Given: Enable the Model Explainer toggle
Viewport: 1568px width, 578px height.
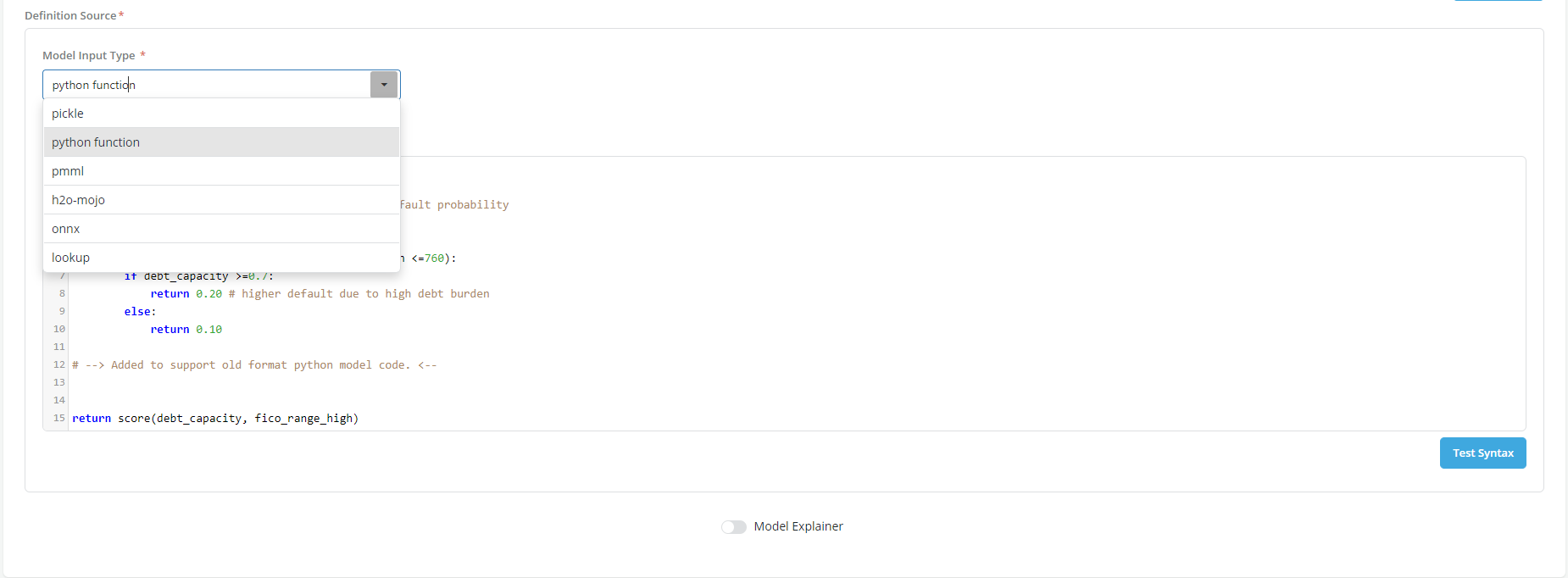Looking at the screenshot, I should point(734,527).
